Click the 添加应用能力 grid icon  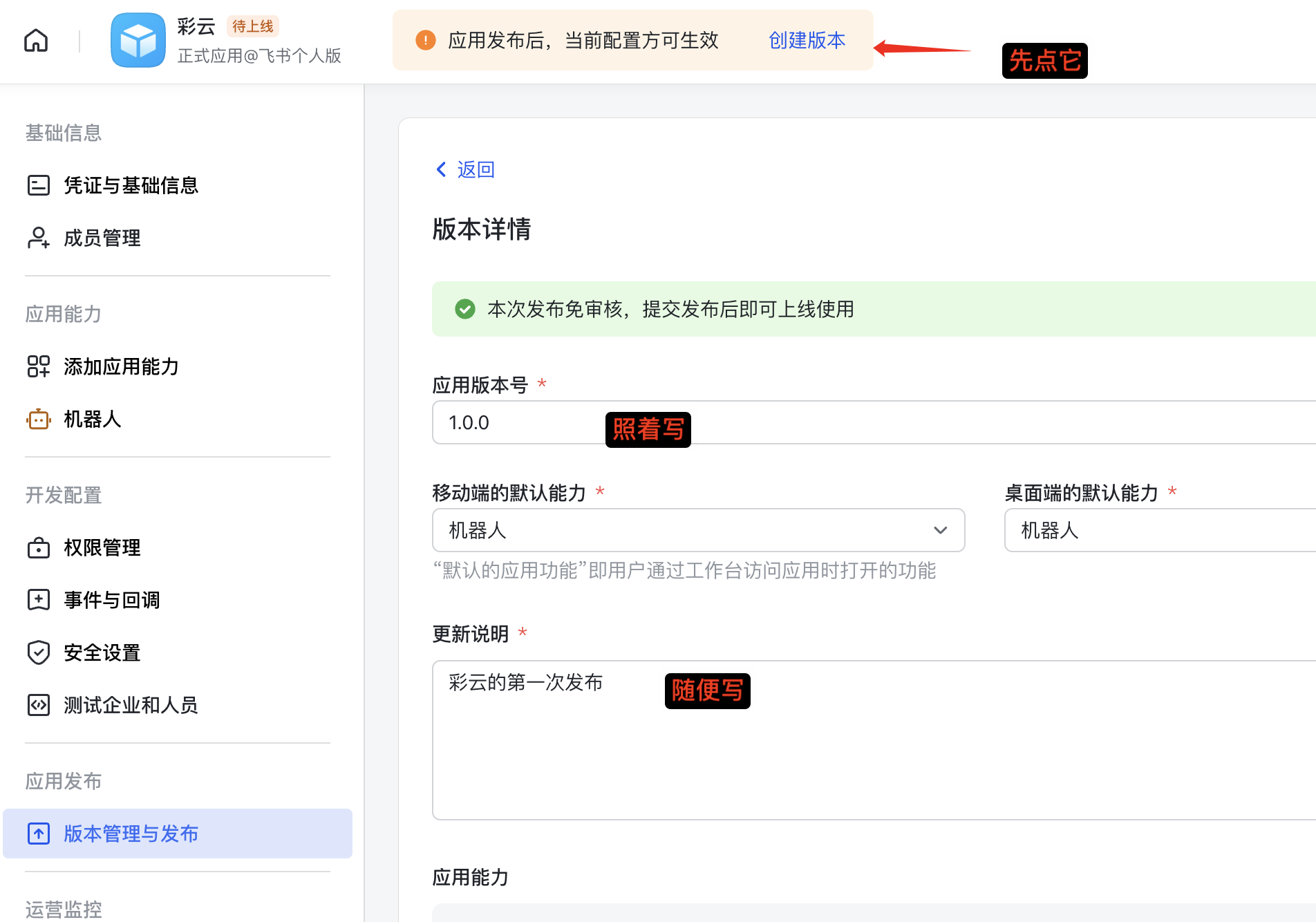(x=39, y=366)
